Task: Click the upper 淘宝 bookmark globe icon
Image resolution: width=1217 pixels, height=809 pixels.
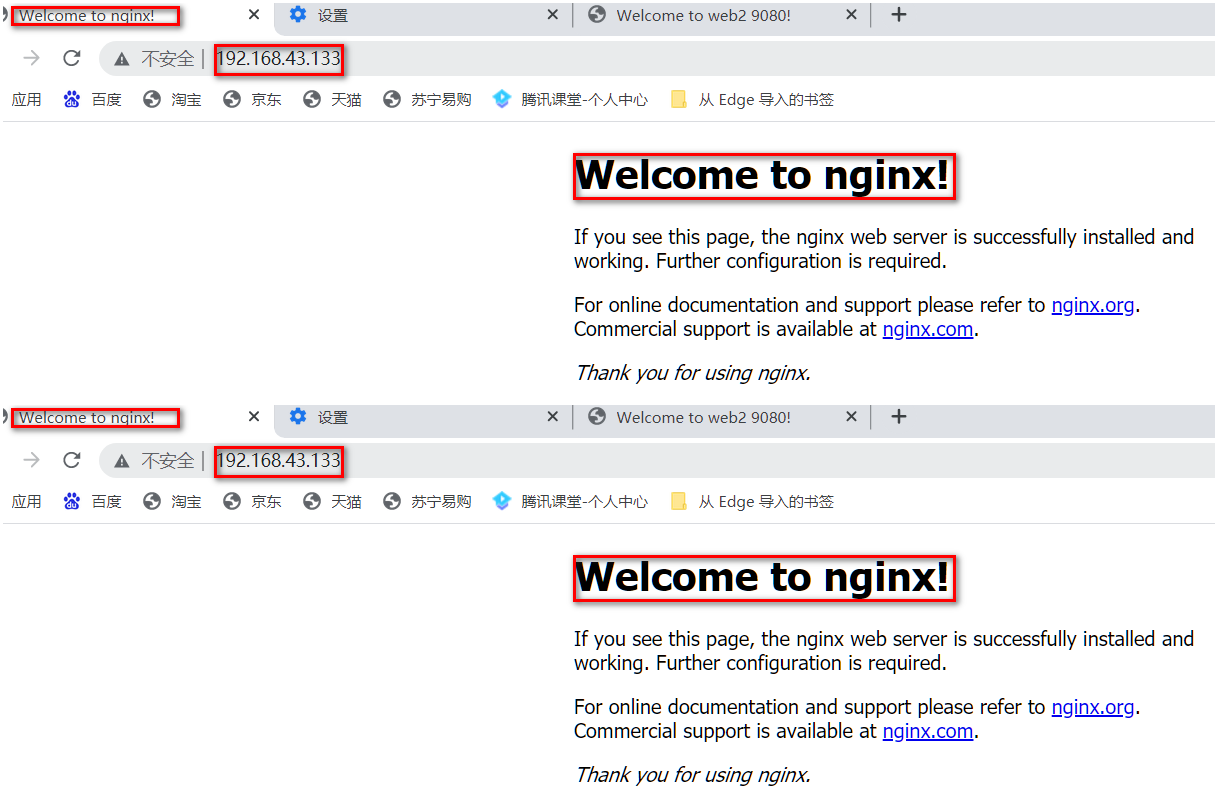Action: 152,99
